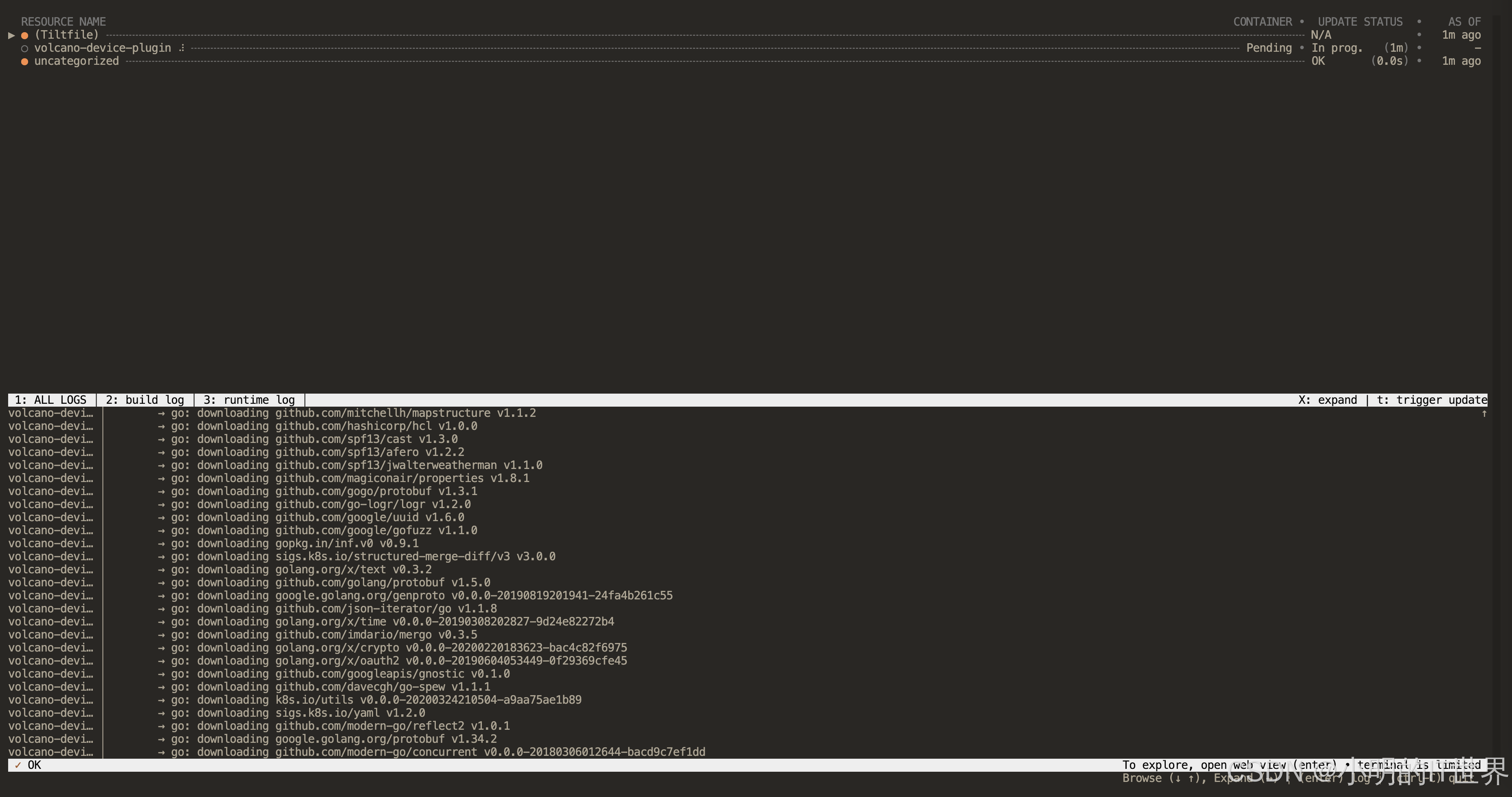1512x797 pixels.
Task: Click the hollow circle beside volcano-device-plugin
Action: (25, 48)
